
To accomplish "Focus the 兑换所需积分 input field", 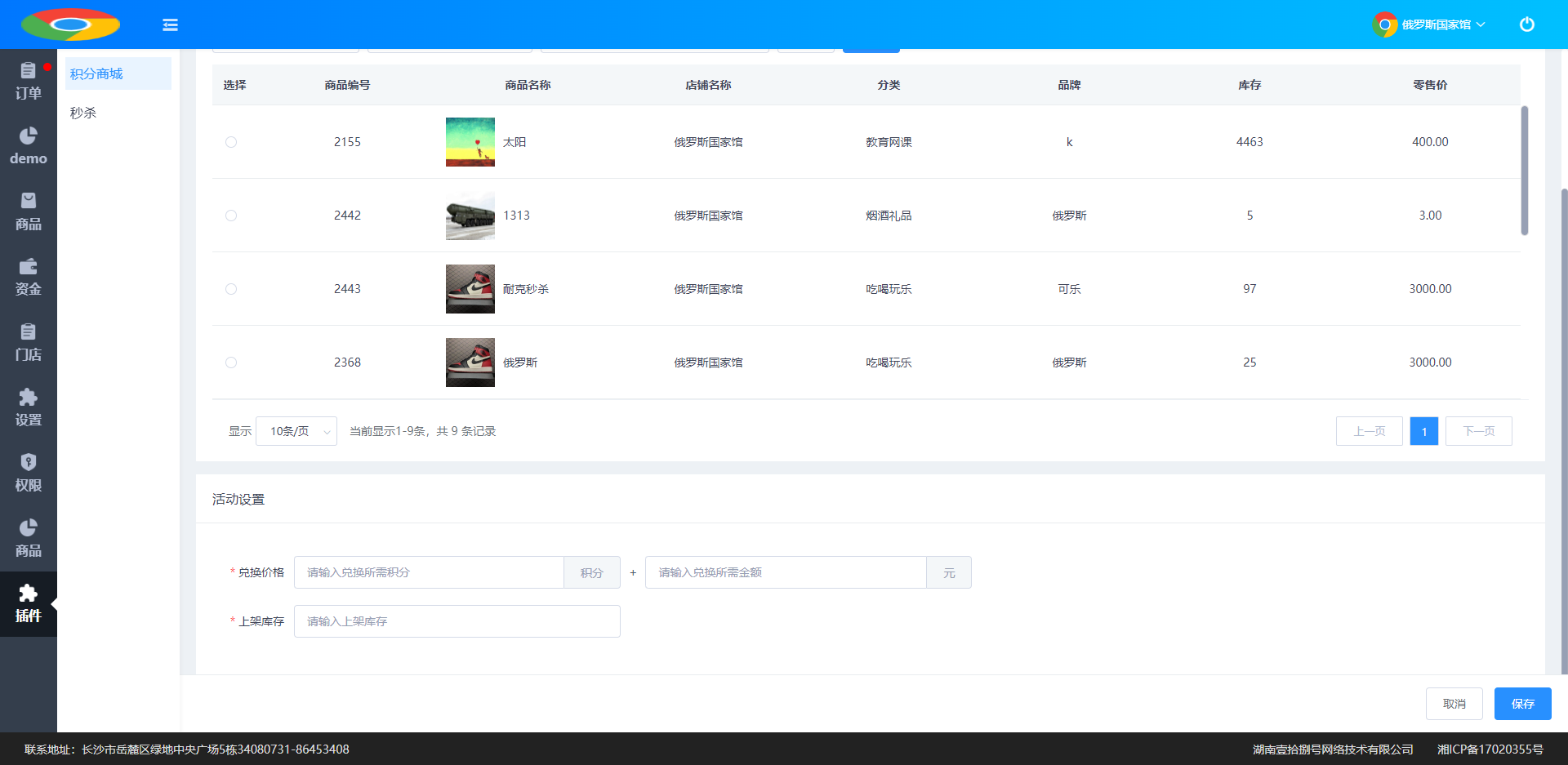I will pyautogui.click(x=429, y=572).
